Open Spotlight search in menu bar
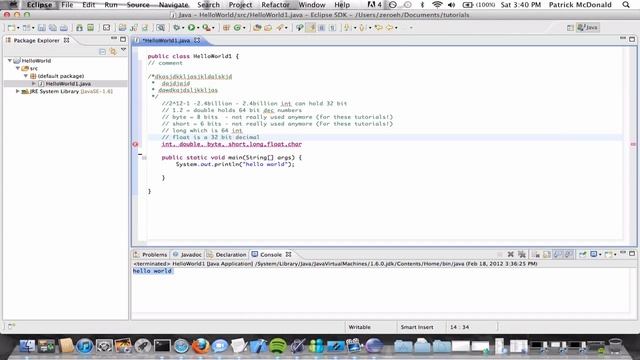This screenshot has width=640, height=360. tap(626, 5)
